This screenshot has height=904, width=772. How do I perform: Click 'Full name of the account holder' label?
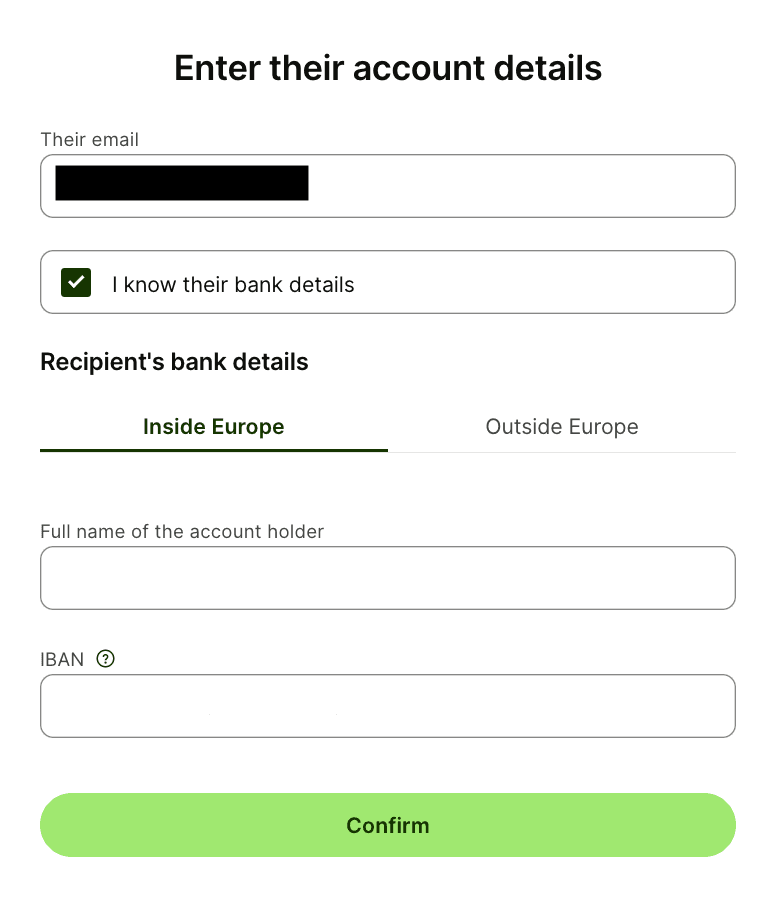coord(182,532)
